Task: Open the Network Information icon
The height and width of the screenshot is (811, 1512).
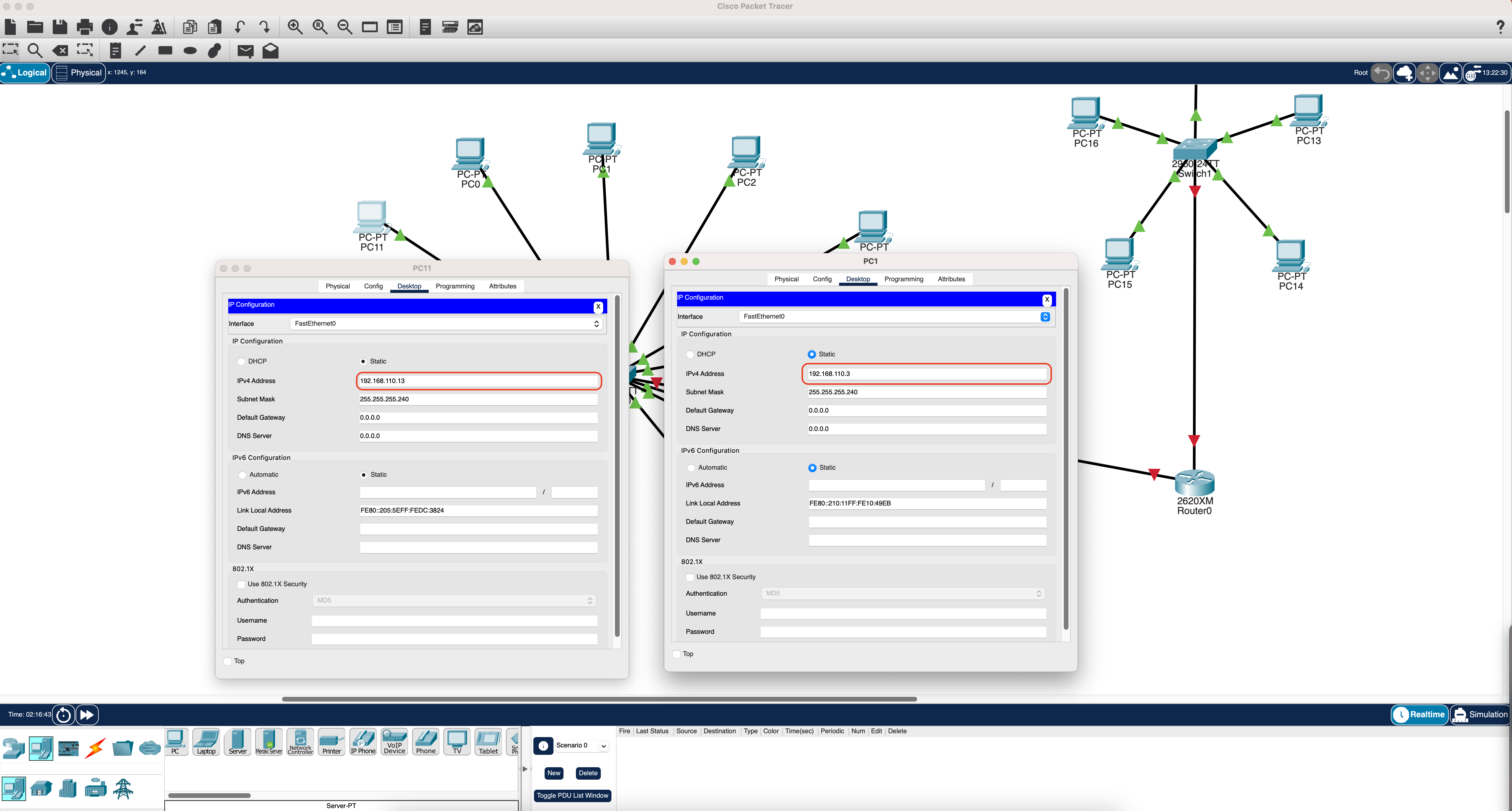Action: click(x=110, y=27)
